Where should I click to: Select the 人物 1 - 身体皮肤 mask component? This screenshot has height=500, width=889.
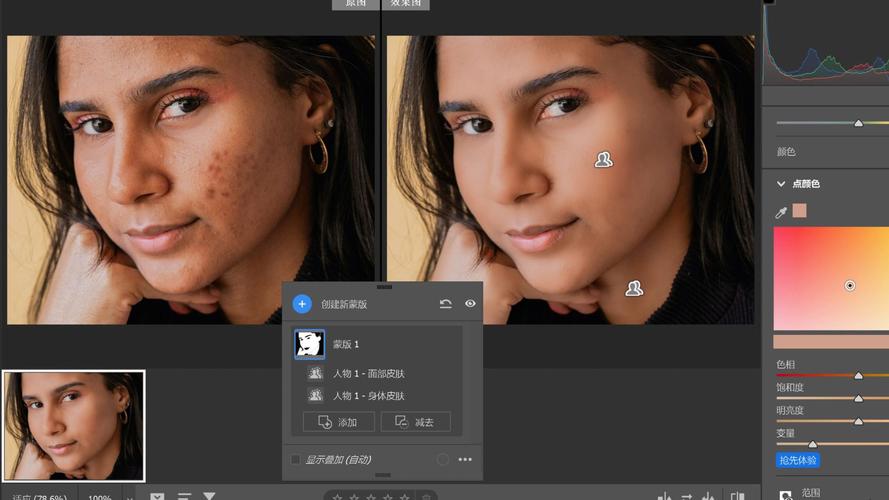pyautogui.click(x=369, y=396)
